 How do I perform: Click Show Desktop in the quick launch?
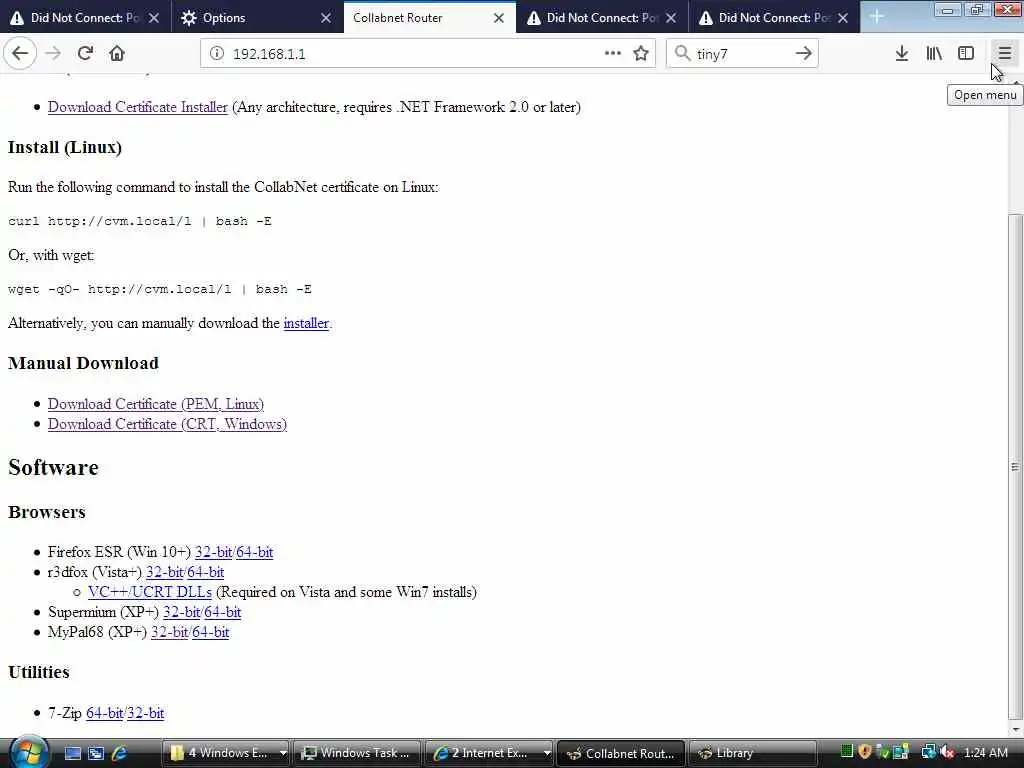click(72, 753)
